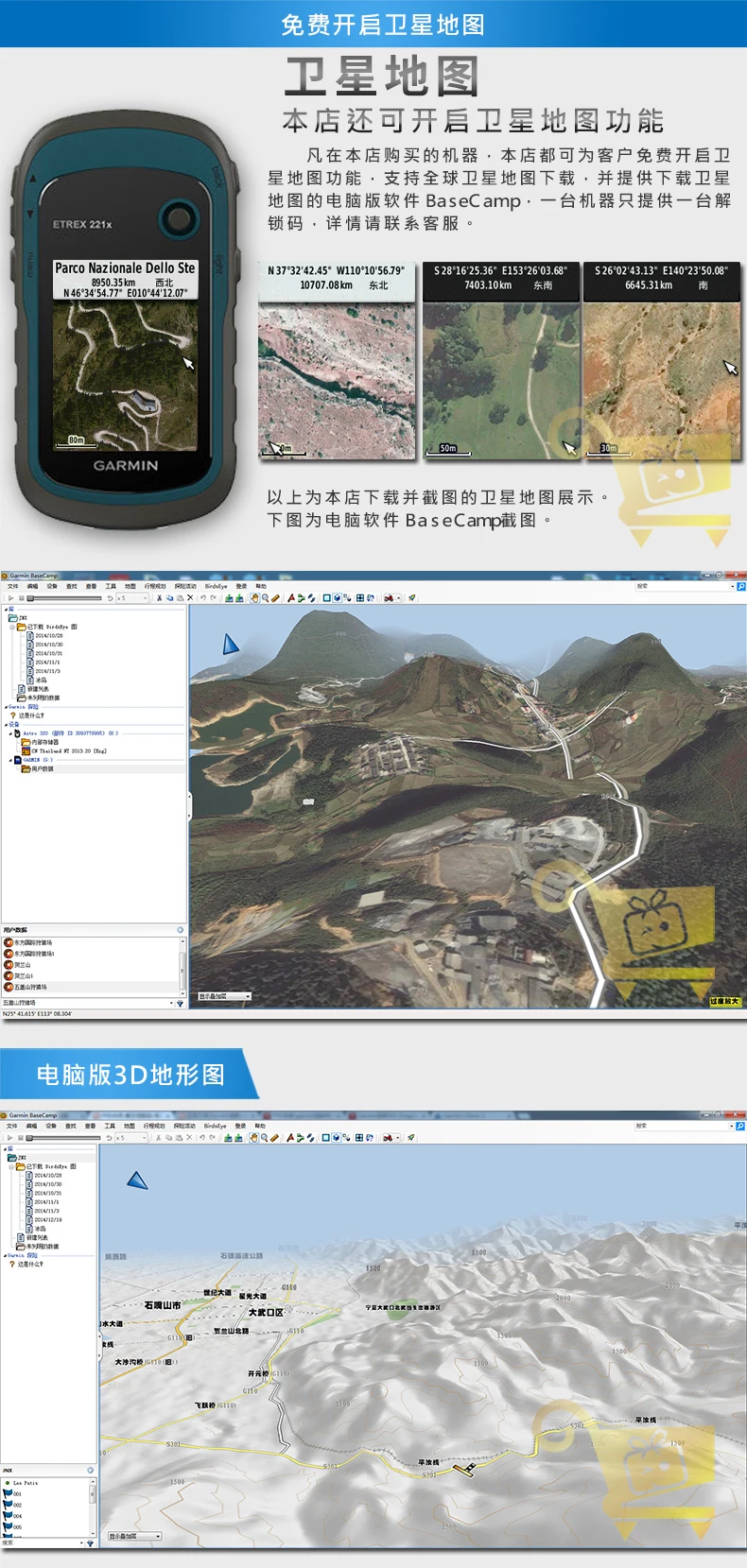Click the search box at top right of upper BaseCamp
This screenshot has height=1568, width=747.
point(683,586)
